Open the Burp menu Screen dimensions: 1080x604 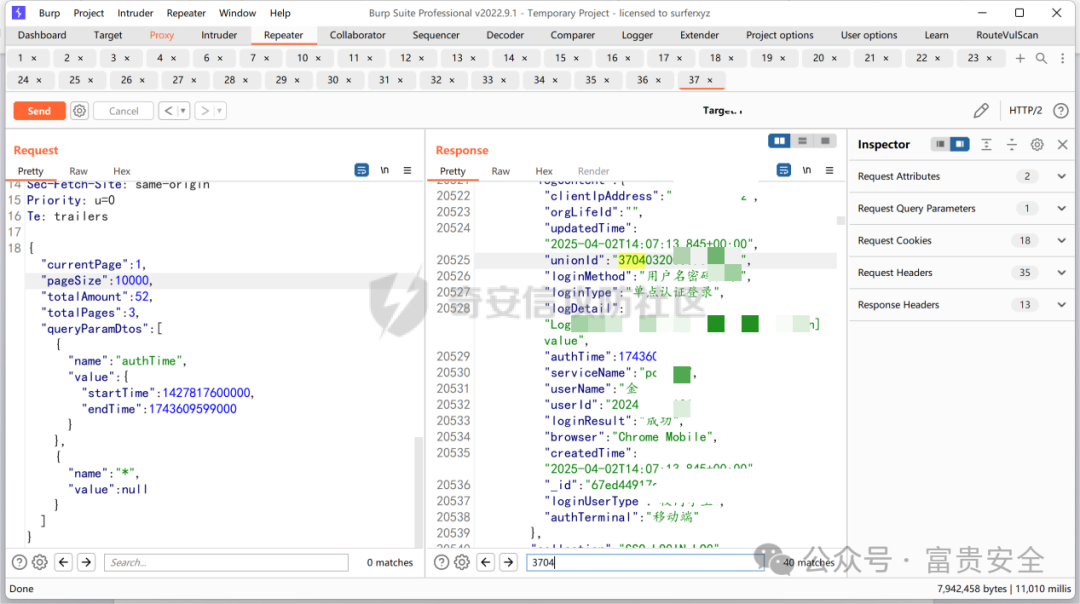[49, 13]
